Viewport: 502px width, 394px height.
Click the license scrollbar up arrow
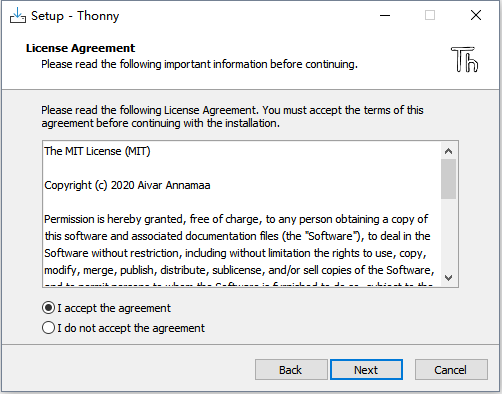(448, 151)
